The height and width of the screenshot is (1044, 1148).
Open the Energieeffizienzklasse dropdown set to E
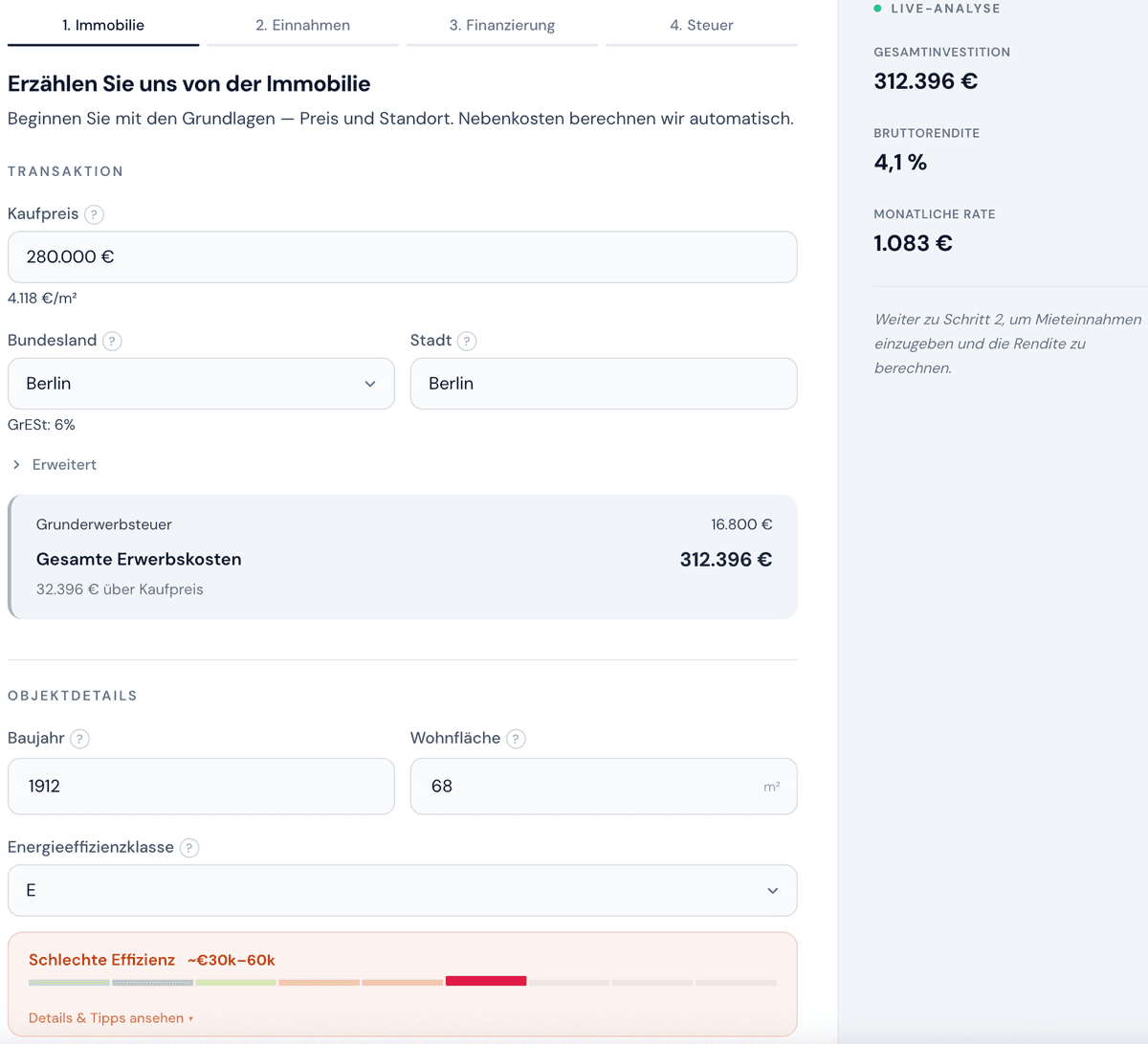[x=402, y=891]
